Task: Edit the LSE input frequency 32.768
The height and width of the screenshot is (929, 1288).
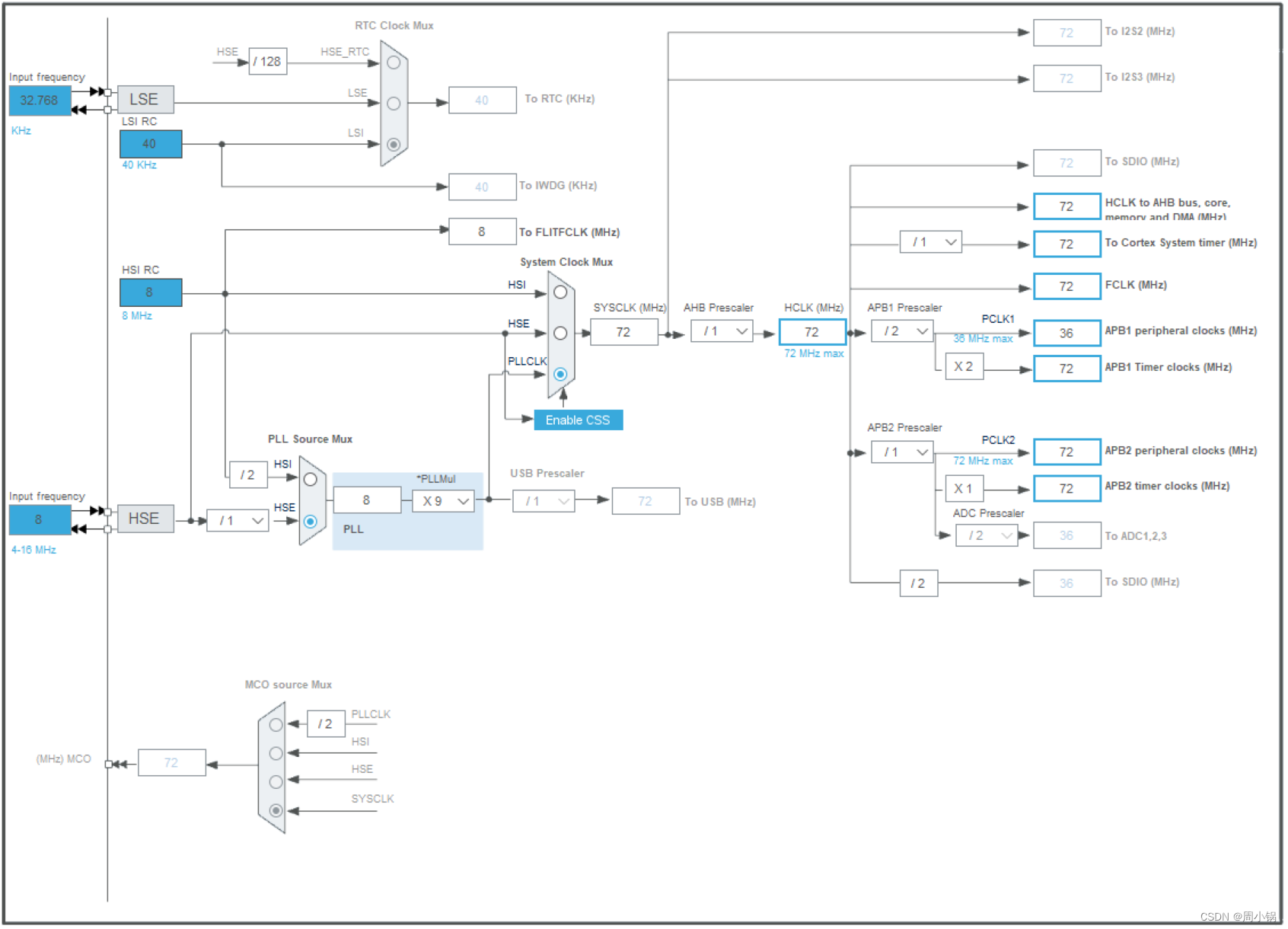Action: (x=38, y=101)
